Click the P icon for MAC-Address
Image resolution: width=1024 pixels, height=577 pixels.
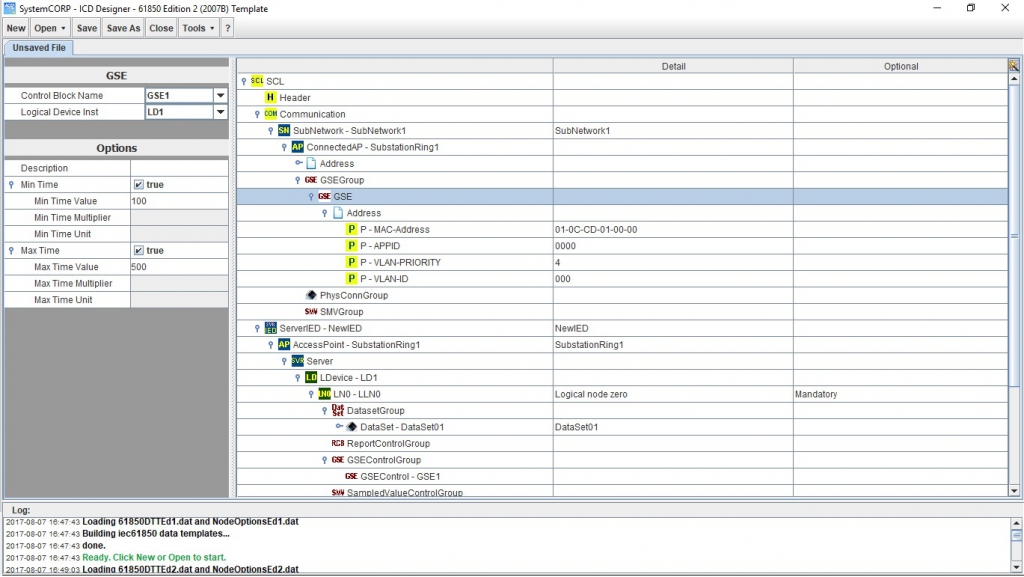tap(351, 229)
